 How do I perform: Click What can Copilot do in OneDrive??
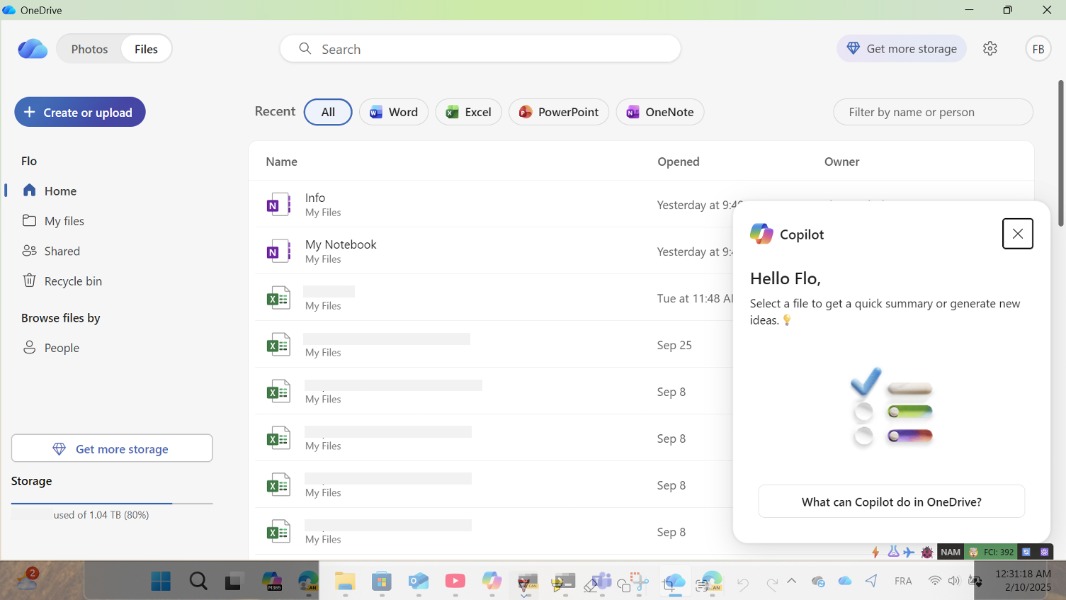tap(890, 501)
